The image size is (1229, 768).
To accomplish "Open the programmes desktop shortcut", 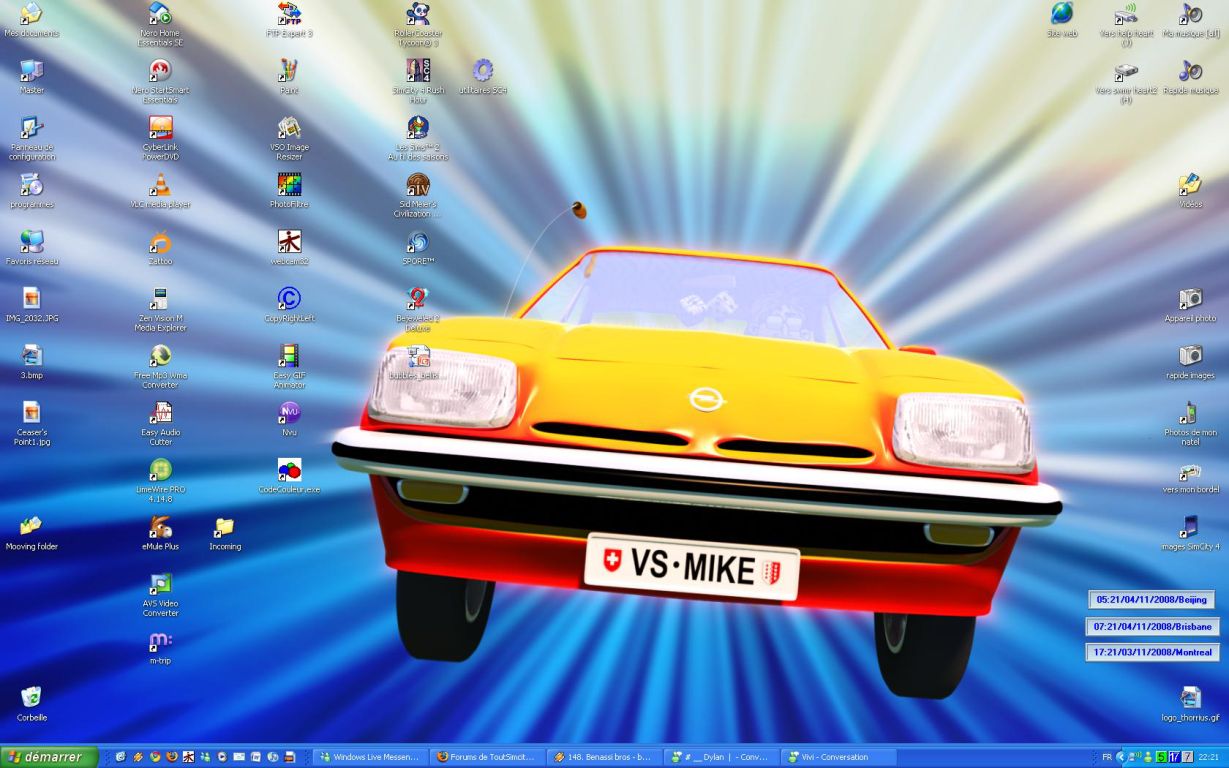I will pyautogui.click(x=31, y=185).
